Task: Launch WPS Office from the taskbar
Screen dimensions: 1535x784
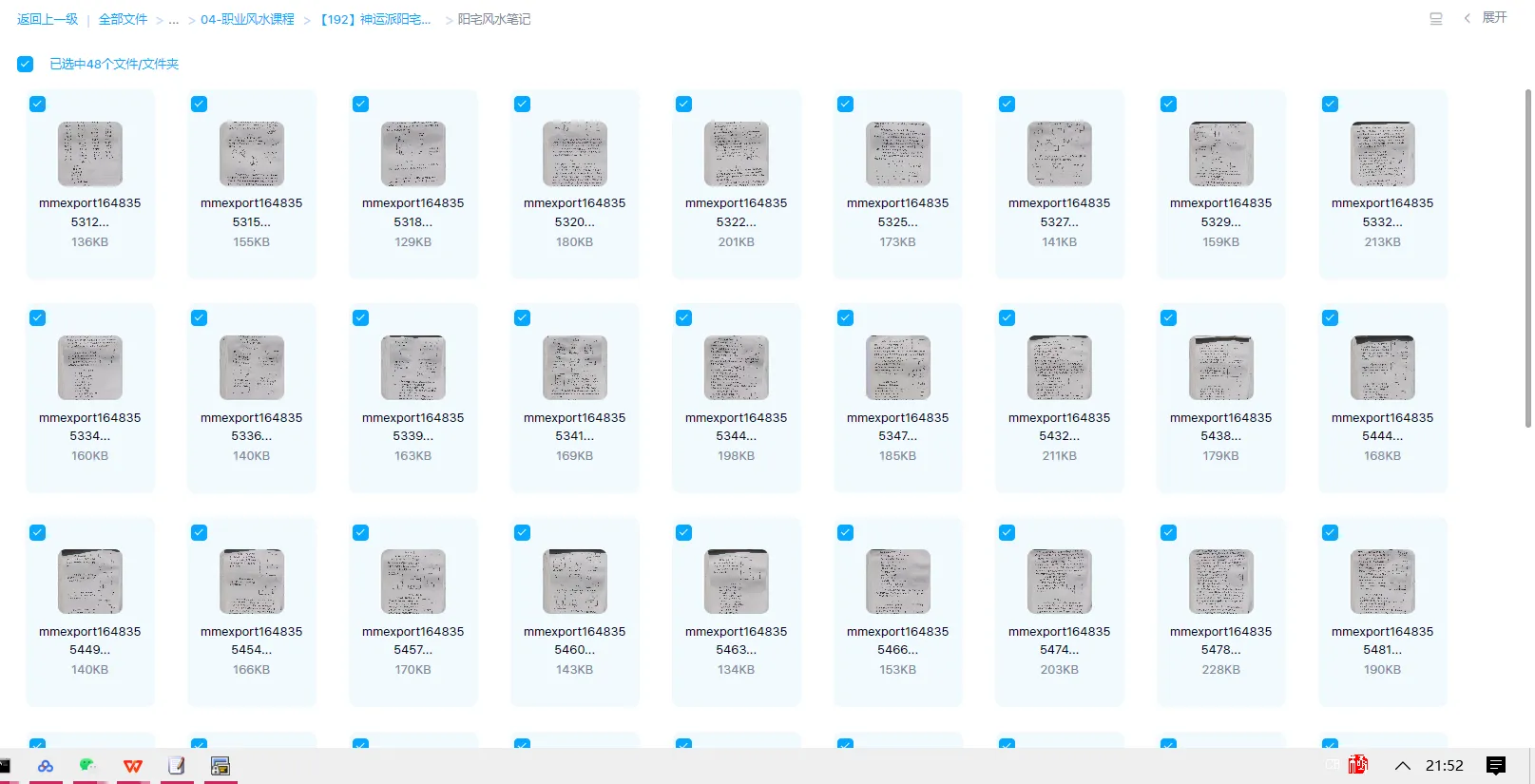Action: [x=133, y=766]
